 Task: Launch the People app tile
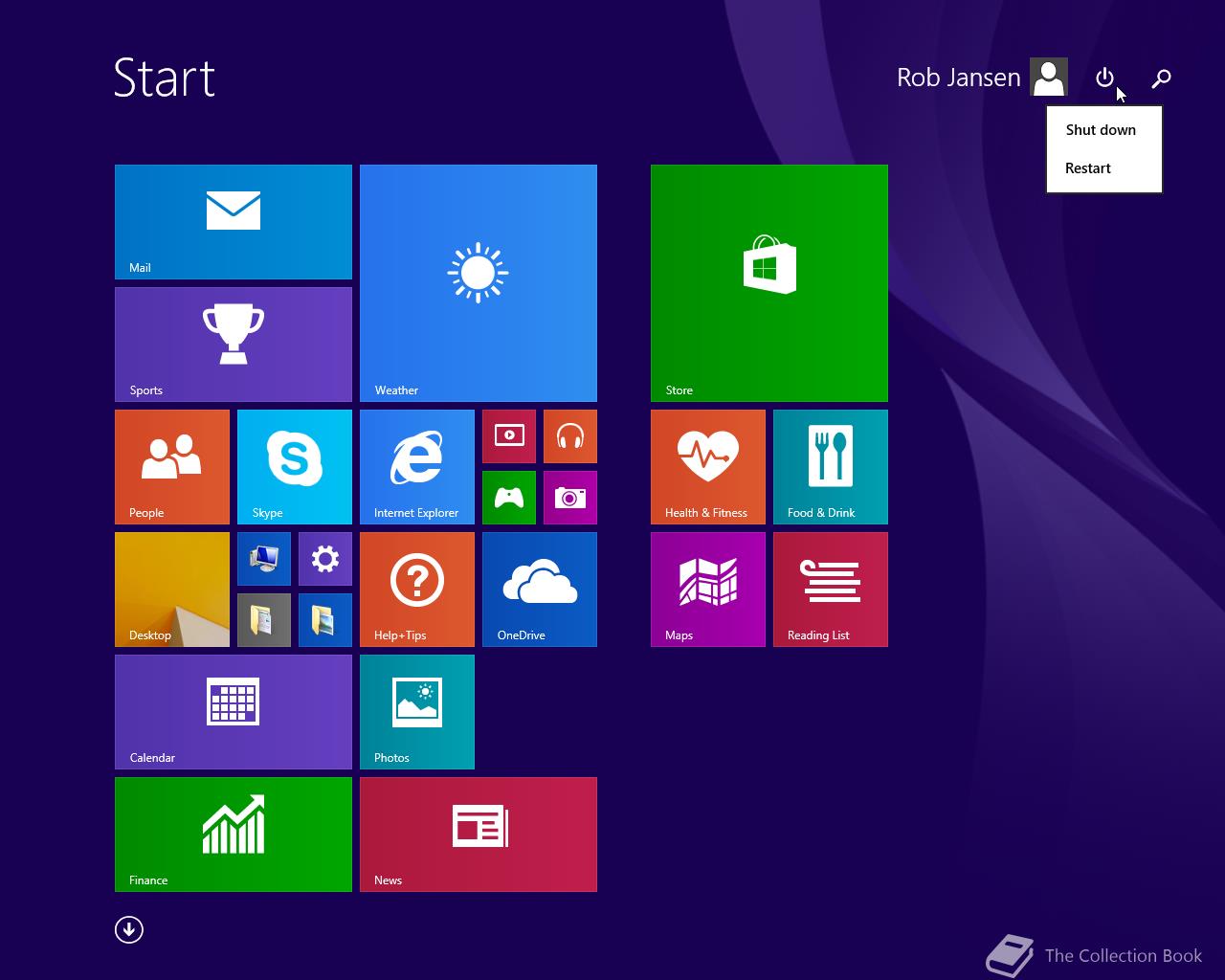[172, 467]
